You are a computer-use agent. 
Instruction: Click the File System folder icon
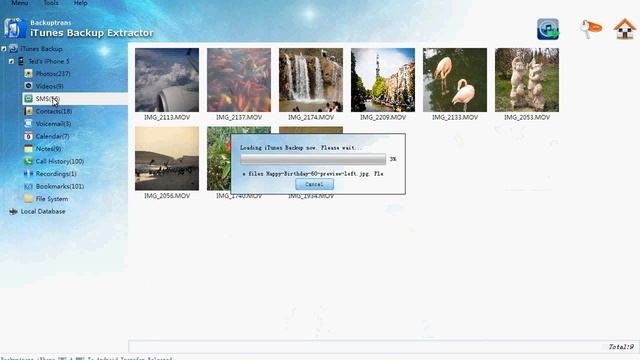pos(28,199)
